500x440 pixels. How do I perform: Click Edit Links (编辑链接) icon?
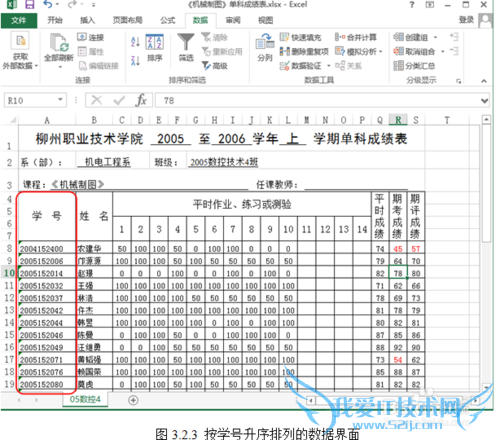pos(83,66)
